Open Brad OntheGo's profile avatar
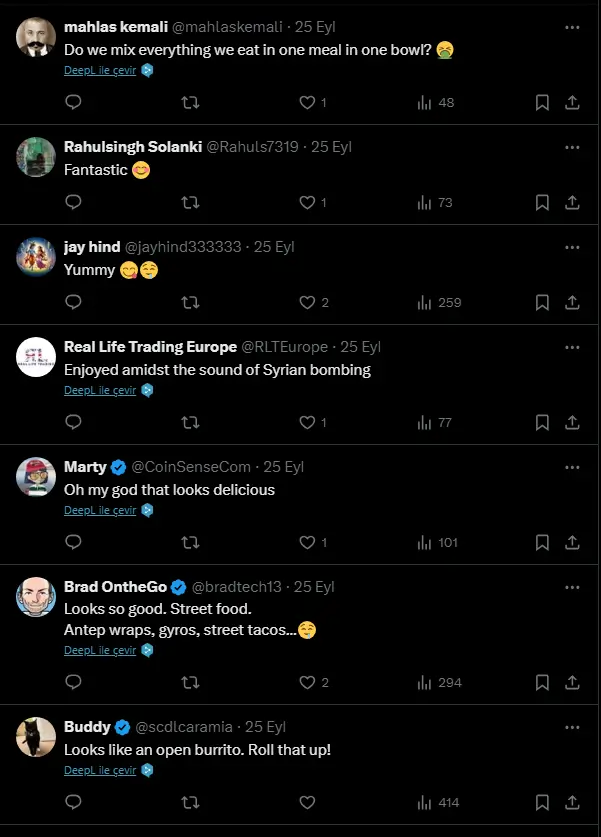This screenshot has width=601, height=837. point(36,596)
